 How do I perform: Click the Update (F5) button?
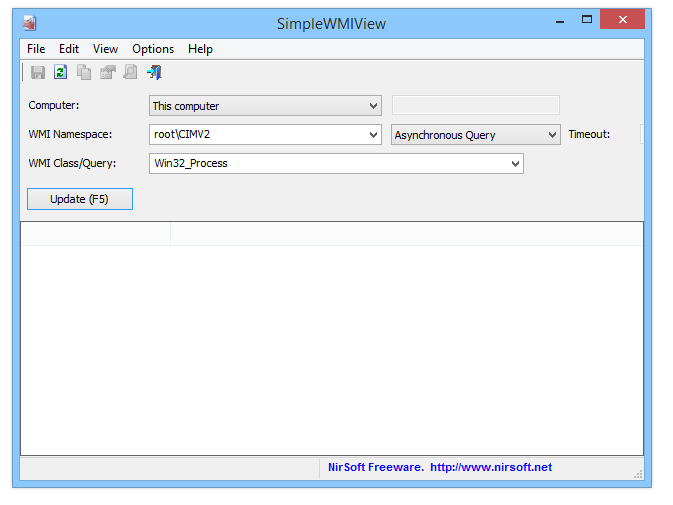[x=80, y=199]
